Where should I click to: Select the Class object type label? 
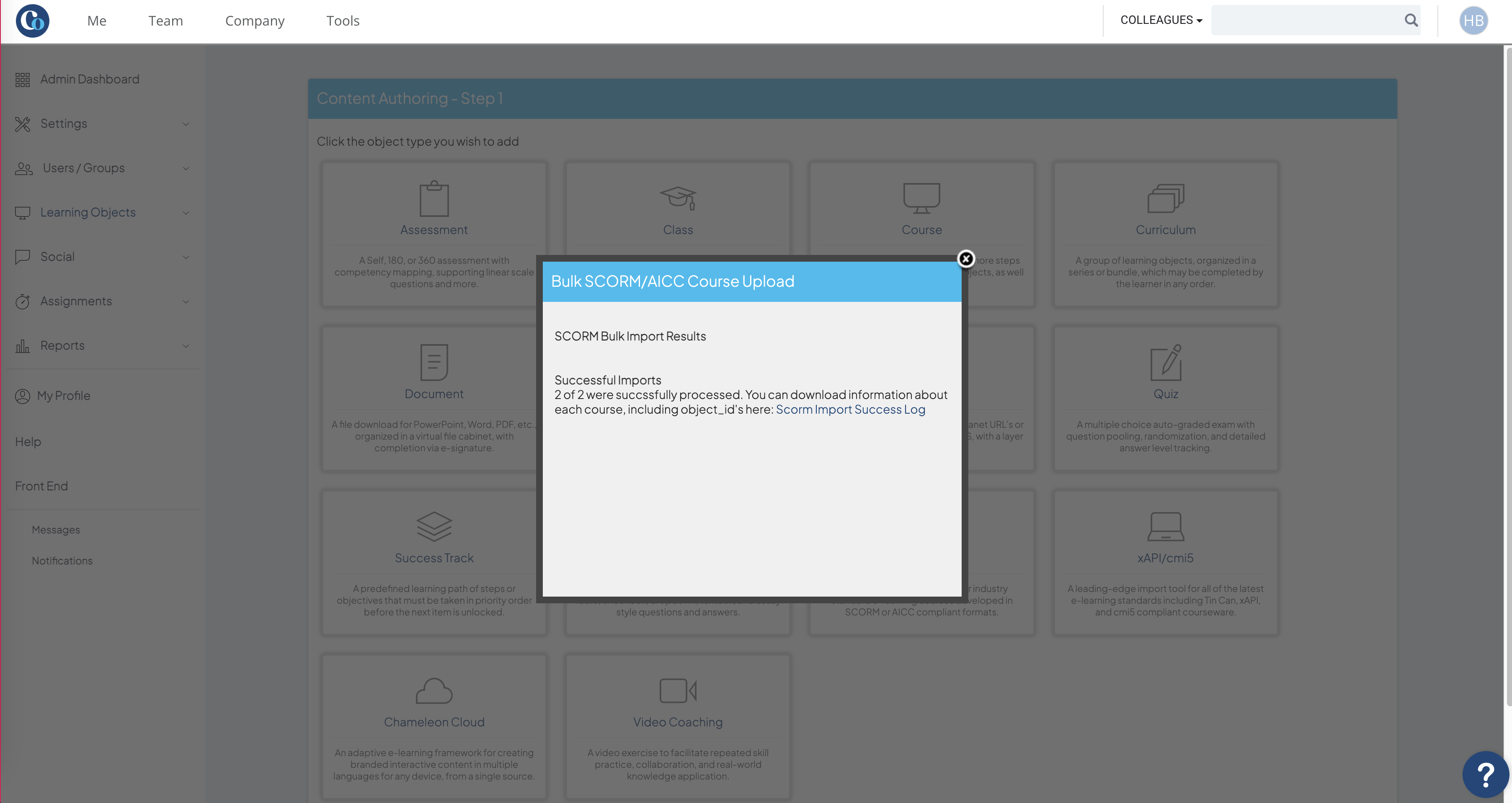pos(678,230)
